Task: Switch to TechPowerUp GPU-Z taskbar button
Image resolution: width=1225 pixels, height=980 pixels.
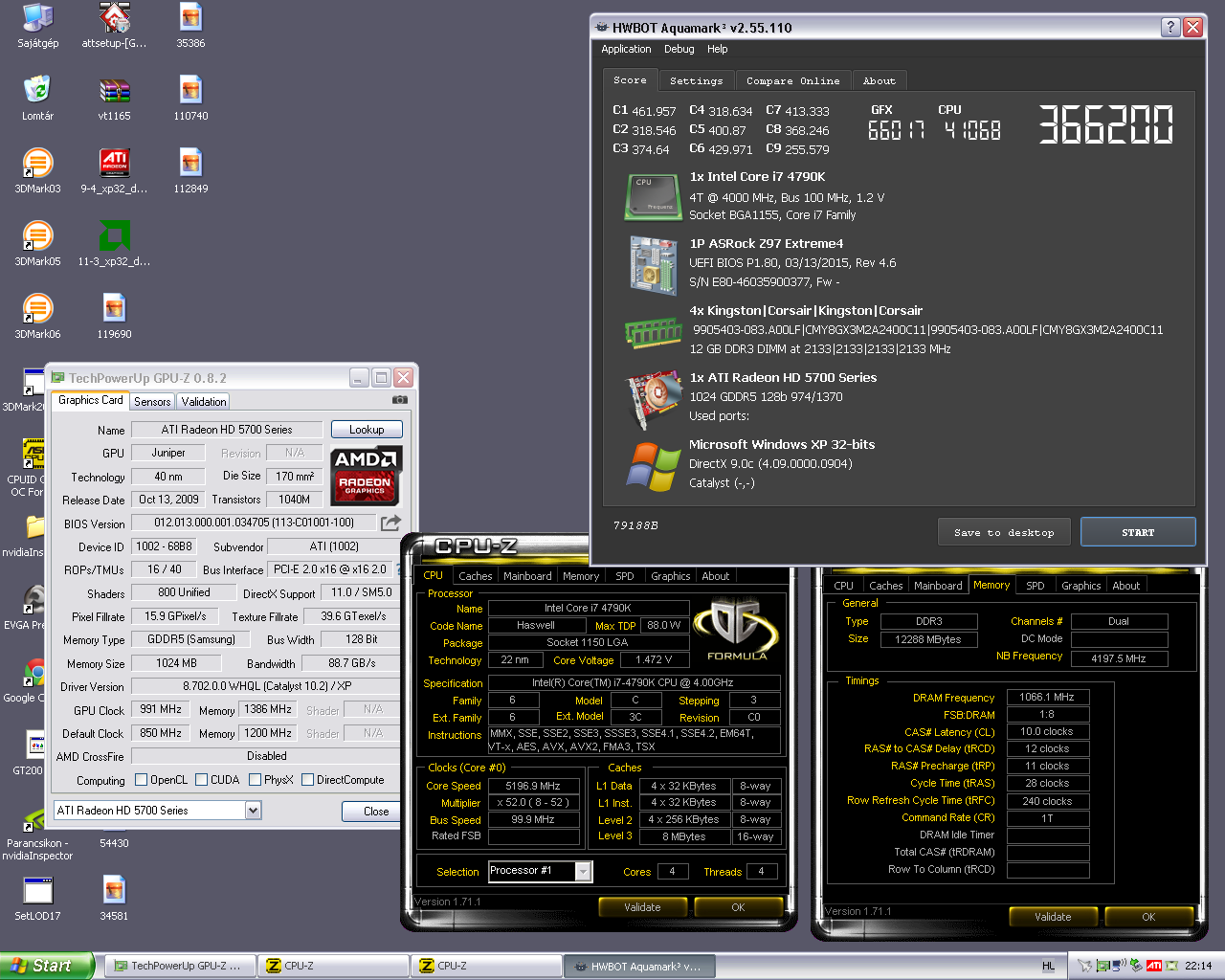Action: pos(179,966)
